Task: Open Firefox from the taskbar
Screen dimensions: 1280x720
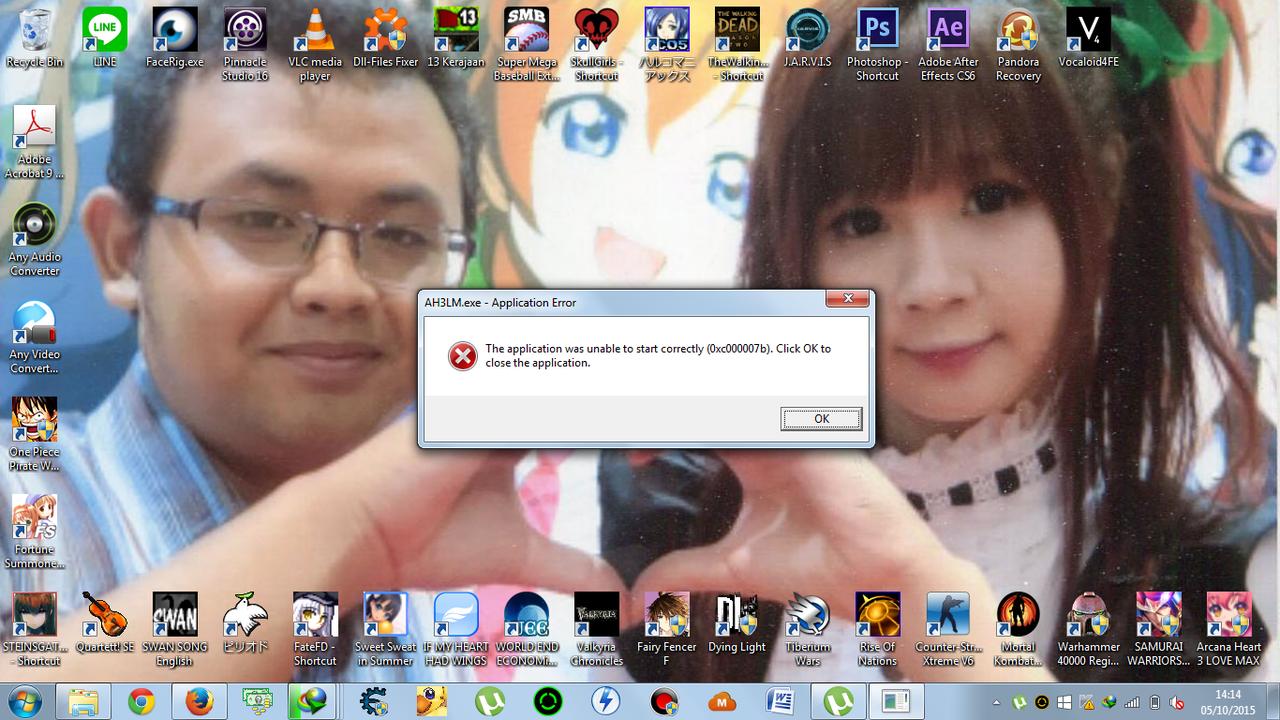Action: [x=198, y=702]
